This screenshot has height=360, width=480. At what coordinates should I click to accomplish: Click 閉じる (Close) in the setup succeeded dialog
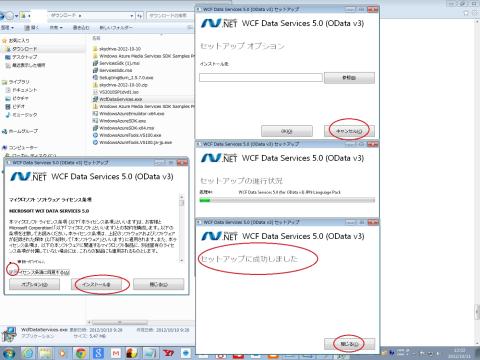(x=349, y=344)
